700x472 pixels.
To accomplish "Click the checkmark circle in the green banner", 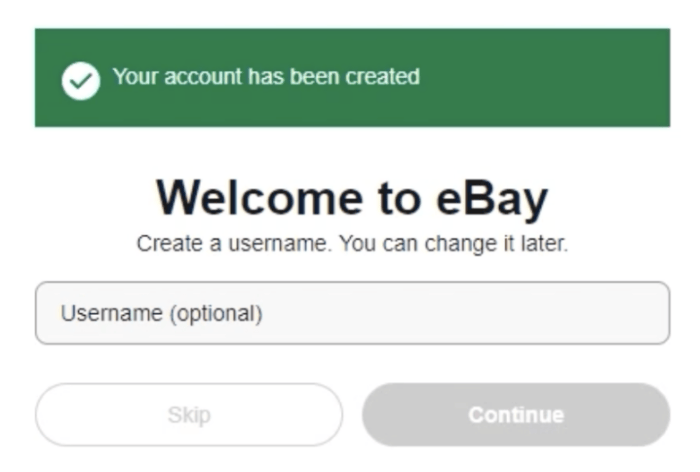I will point(81,79).
